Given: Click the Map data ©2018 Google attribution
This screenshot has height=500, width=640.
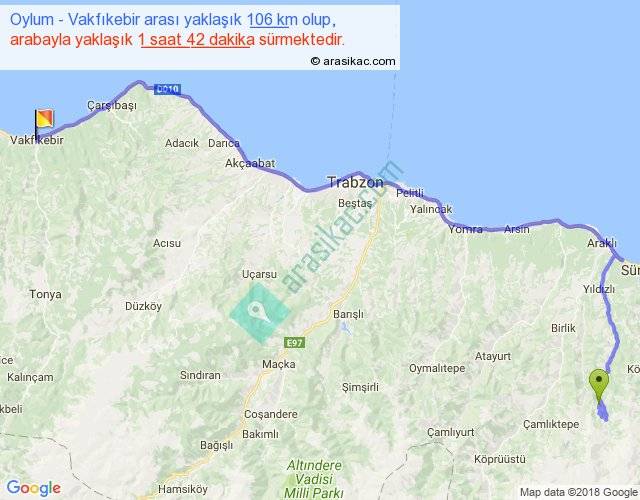Looking at the screenshot, I should pyautogui.click(x=575, y=491).
